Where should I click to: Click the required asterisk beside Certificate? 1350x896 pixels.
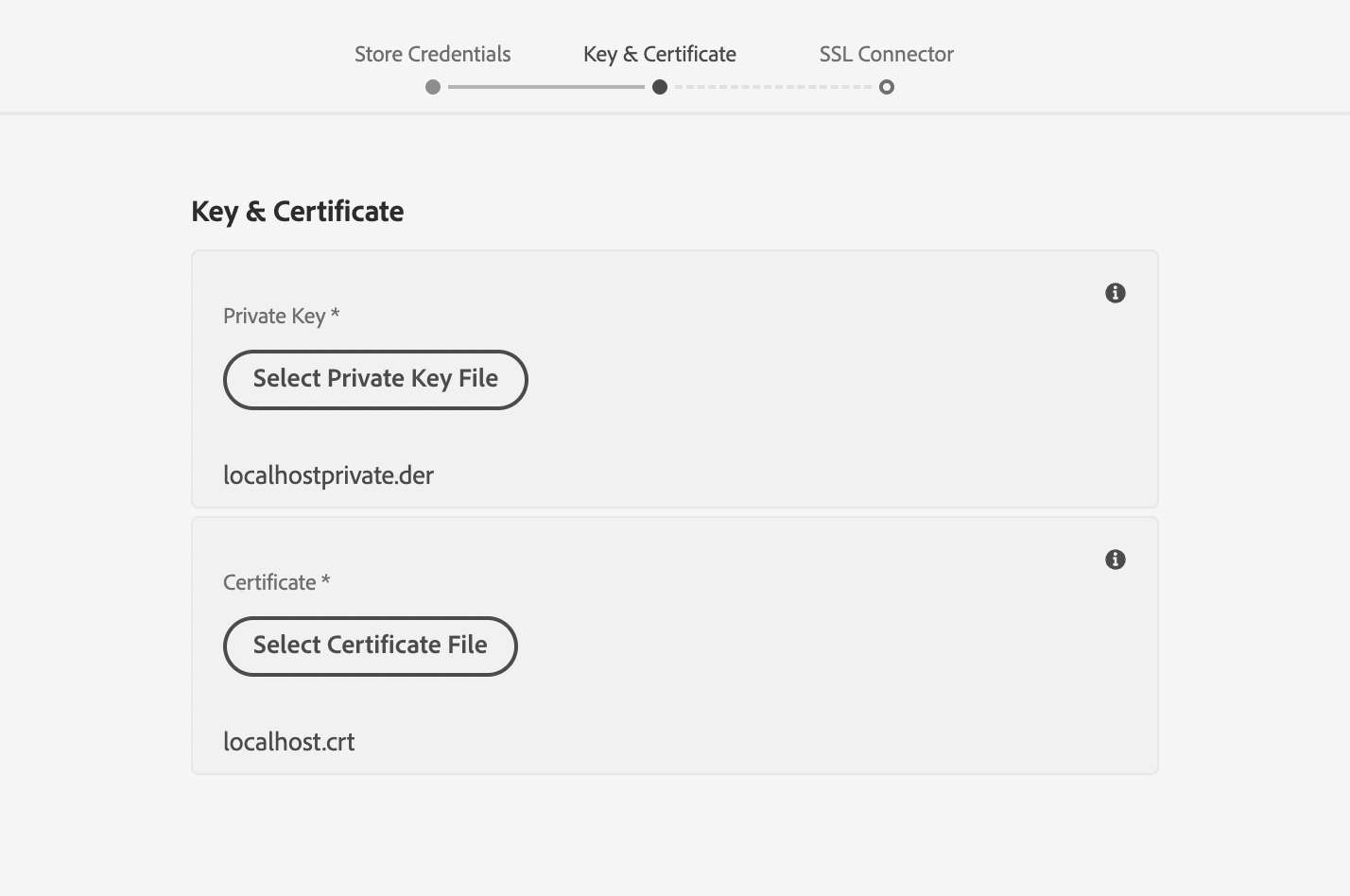[x=325, y=580]
